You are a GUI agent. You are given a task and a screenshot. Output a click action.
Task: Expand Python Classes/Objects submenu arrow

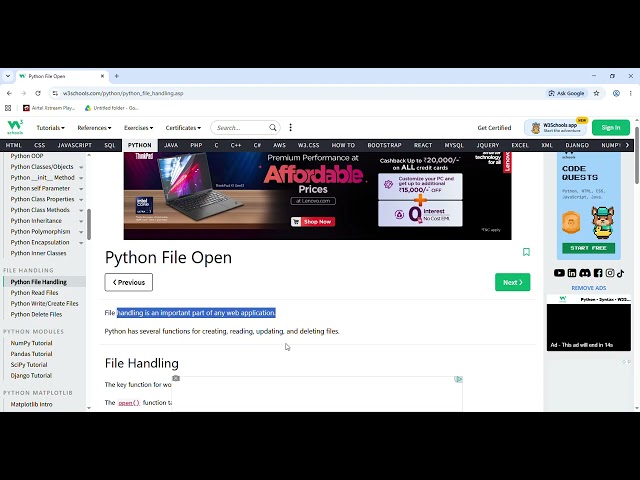[81, 167]
